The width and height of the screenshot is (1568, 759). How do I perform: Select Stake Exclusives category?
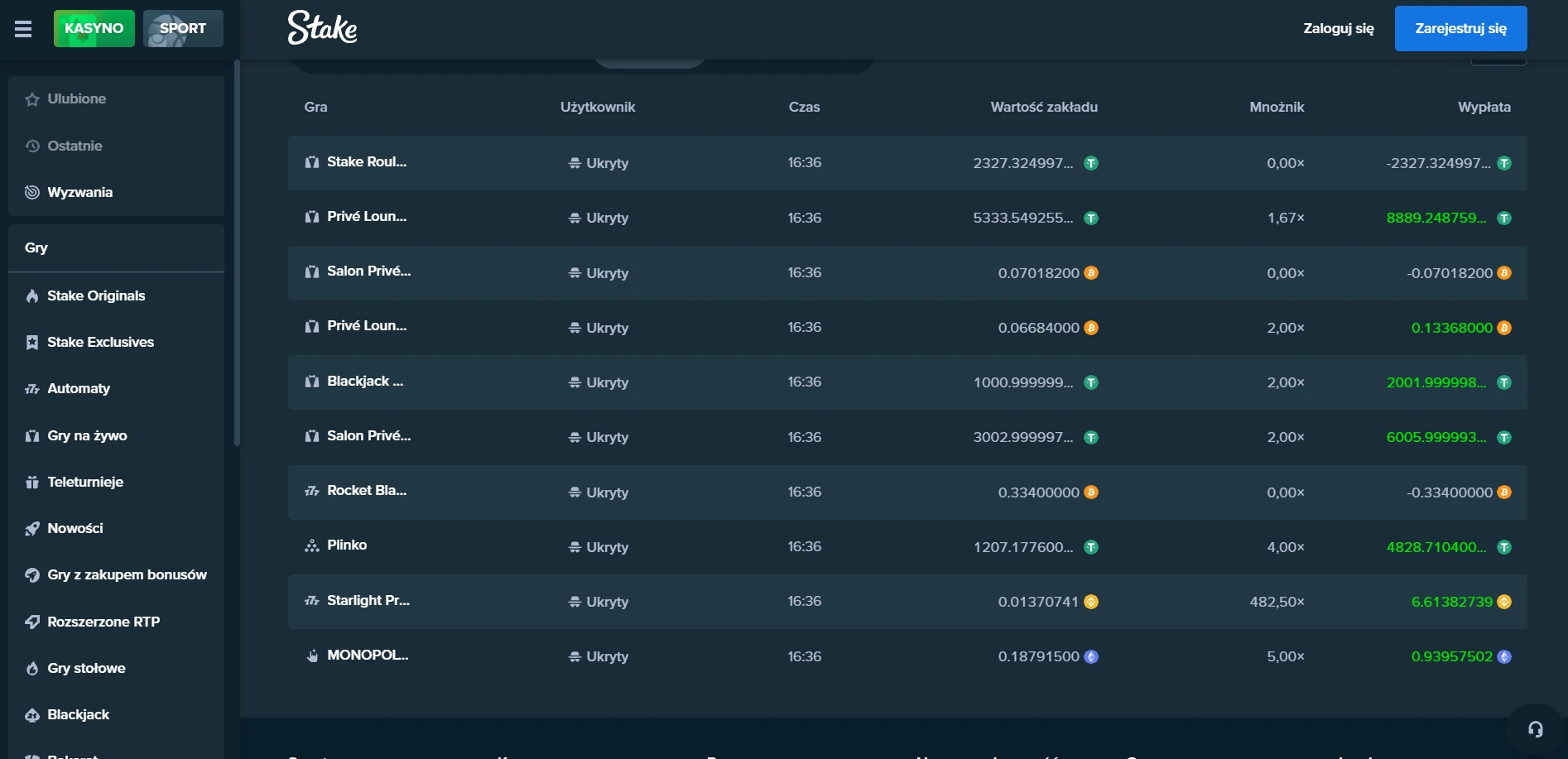click(x=117, y=342)
